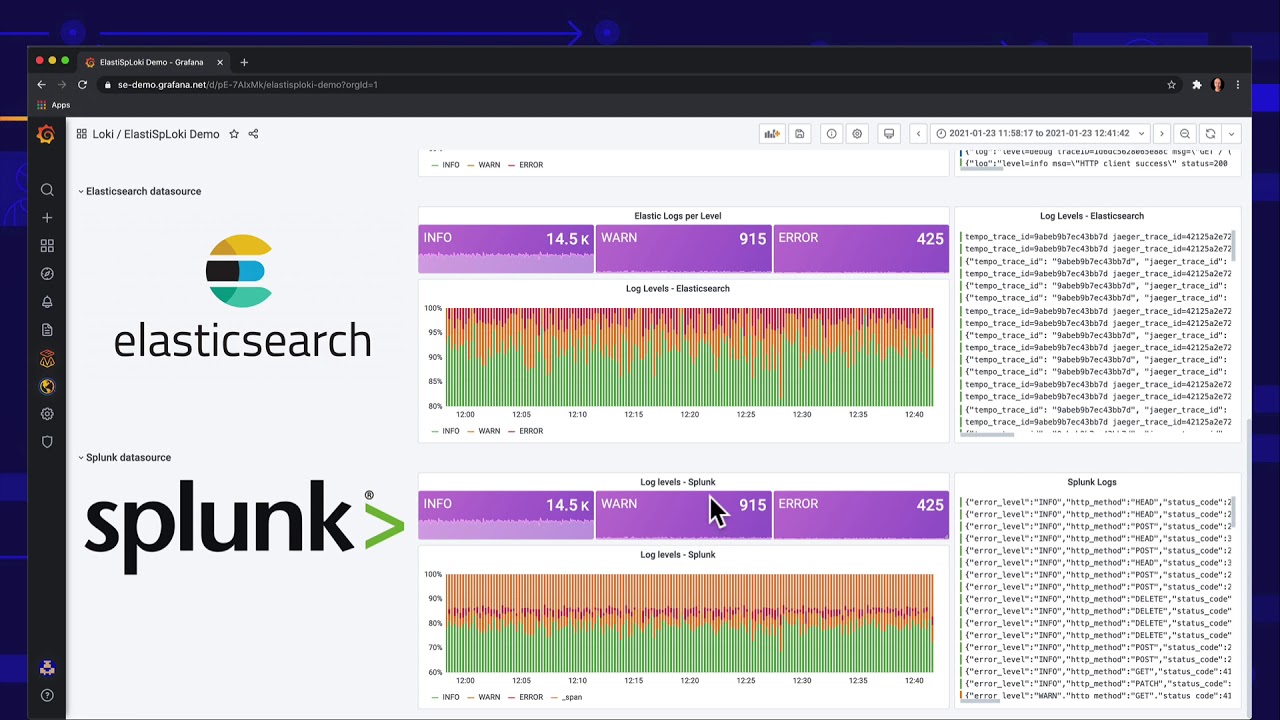Click Splunk INFO 14.5 K stat tile
The width and height of the screenshot is (1280, 720).
pyautogui.click(x=506, y=515)
